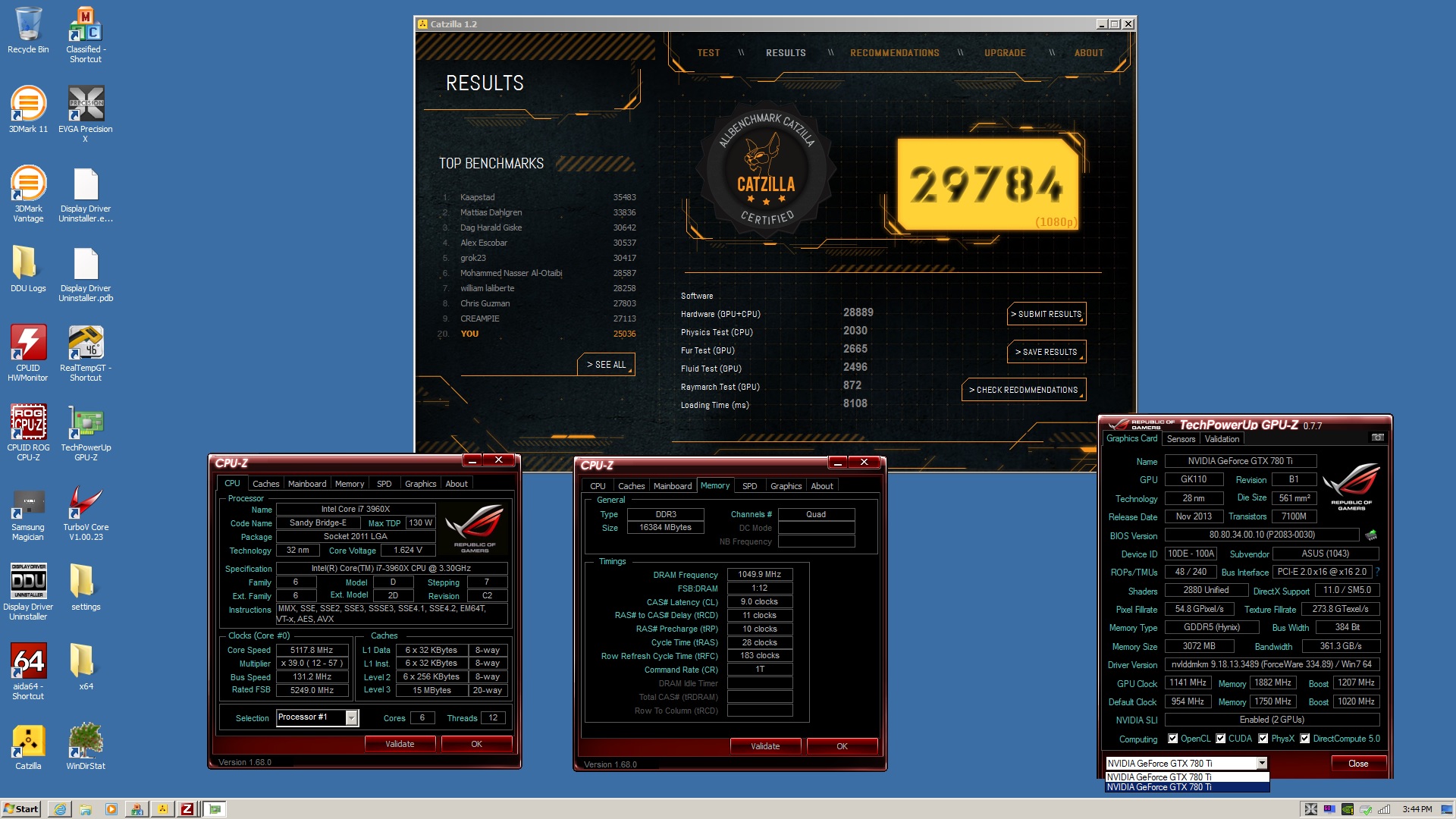Launch the Catzilla desktop icon
1456x819 pixels.
pyautogui.click(x=28, y=747)
